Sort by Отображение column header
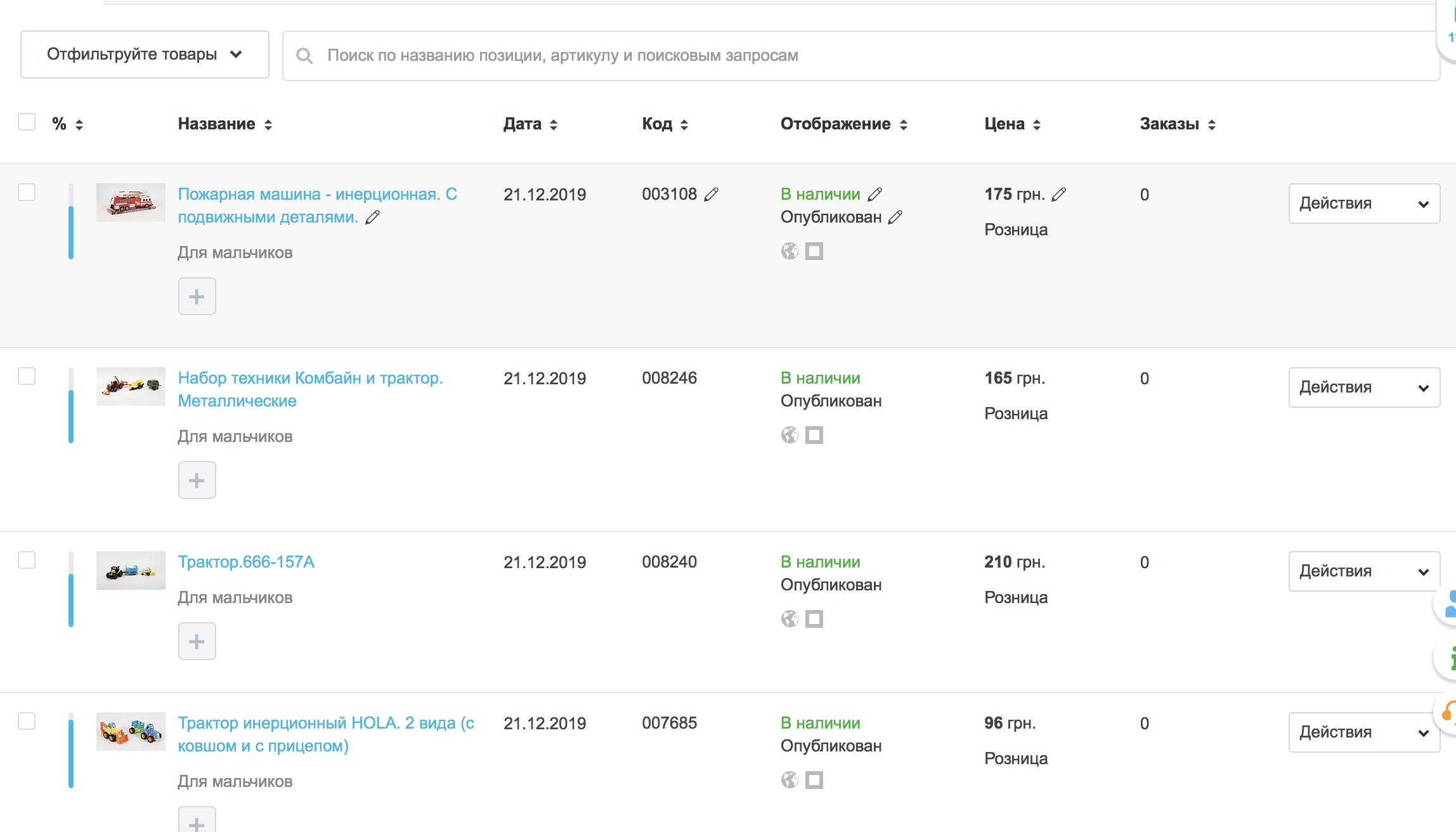Viewport: 1456px width, 832px height. click(844, 124)
